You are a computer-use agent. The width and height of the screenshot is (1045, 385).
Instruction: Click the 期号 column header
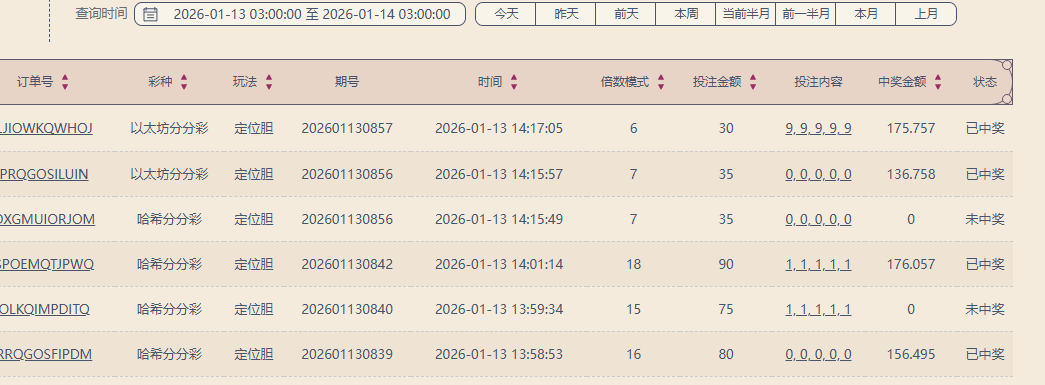tap(347, 82)
